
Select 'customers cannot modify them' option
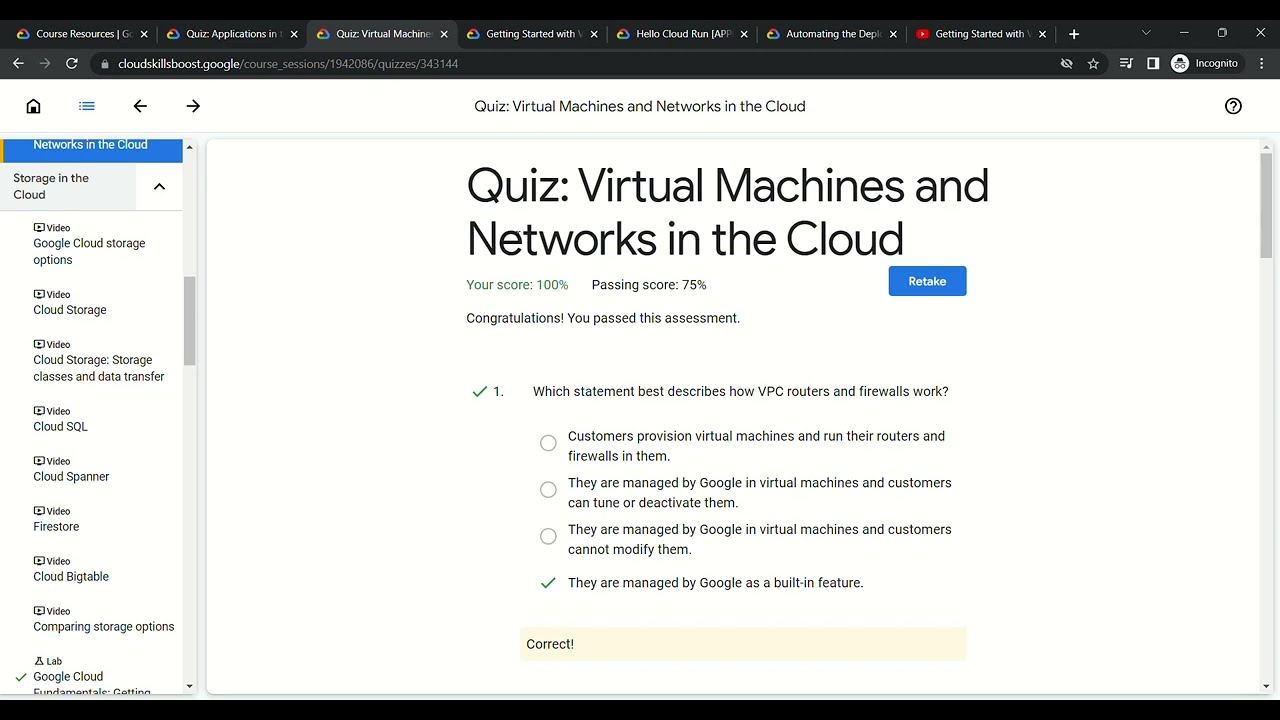coord(548,537)
